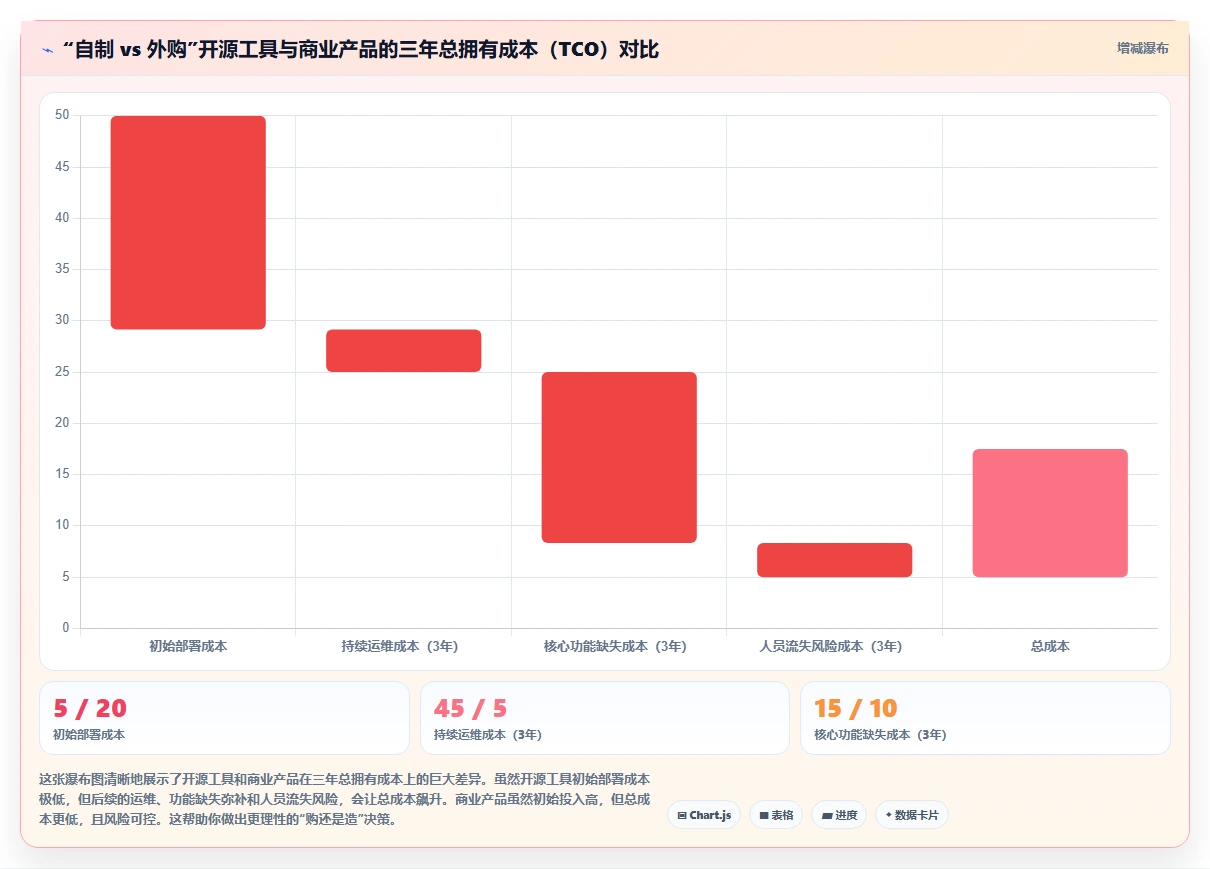Click x-axis label 总成本

(x=1050, y=646)
